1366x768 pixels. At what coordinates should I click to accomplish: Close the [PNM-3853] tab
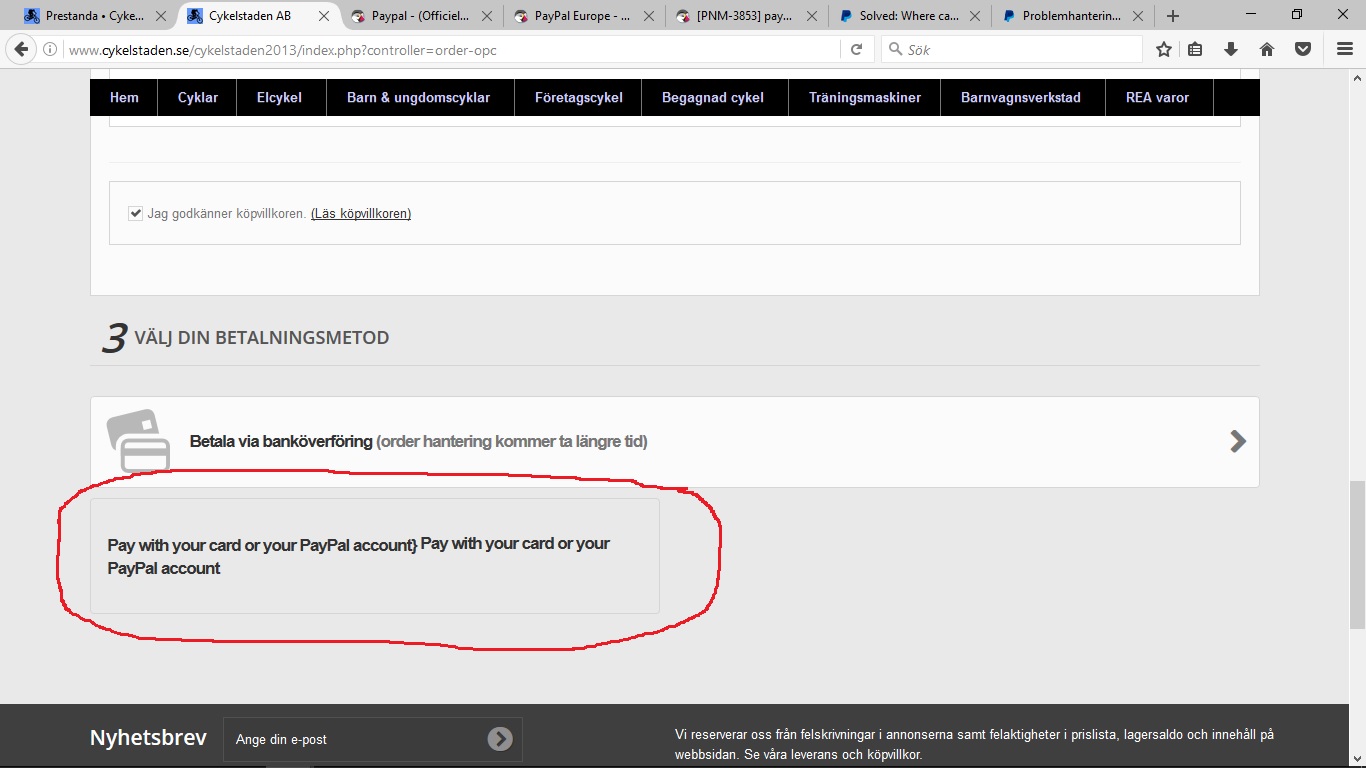pos(811,16)
